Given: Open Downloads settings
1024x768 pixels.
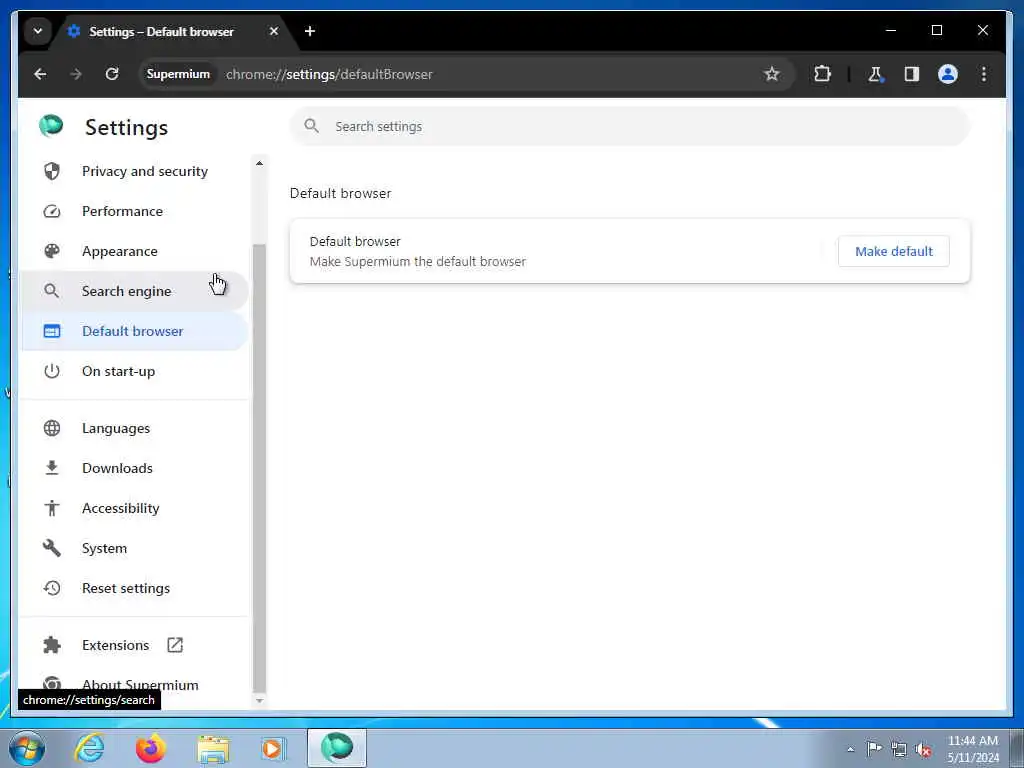Looking at the screenshot, I should [x=133, y=468].
